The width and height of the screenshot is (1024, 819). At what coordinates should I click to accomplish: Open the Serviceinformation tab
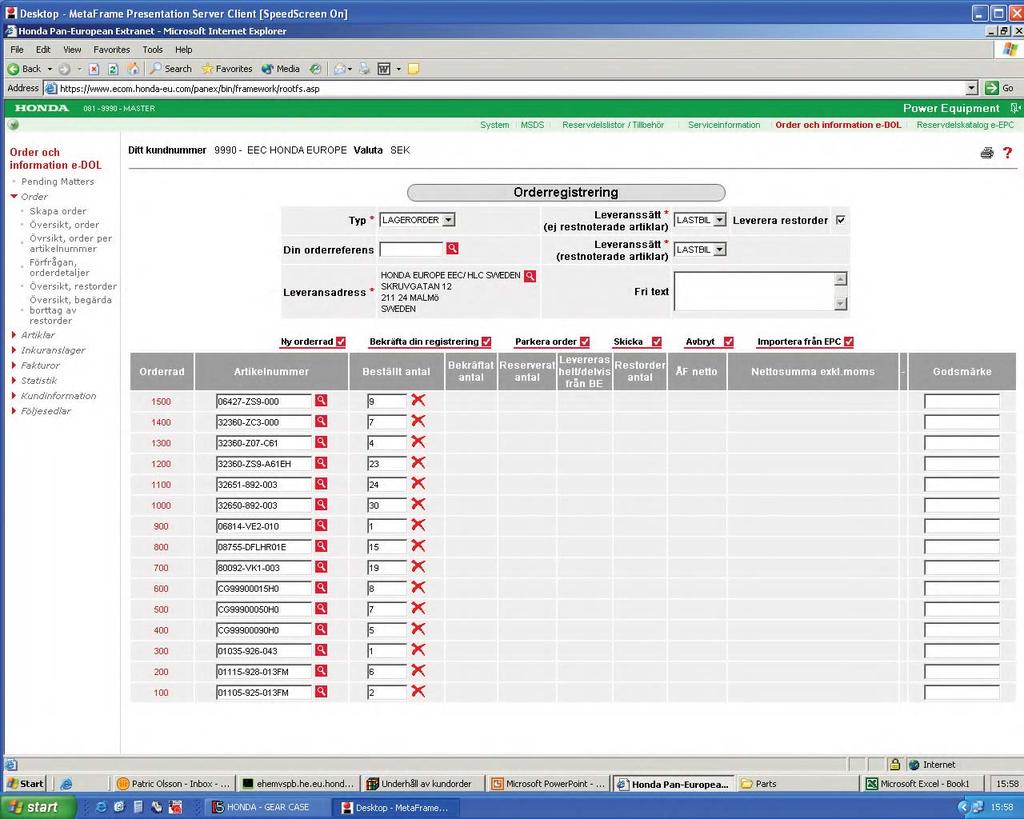point(724,125)
